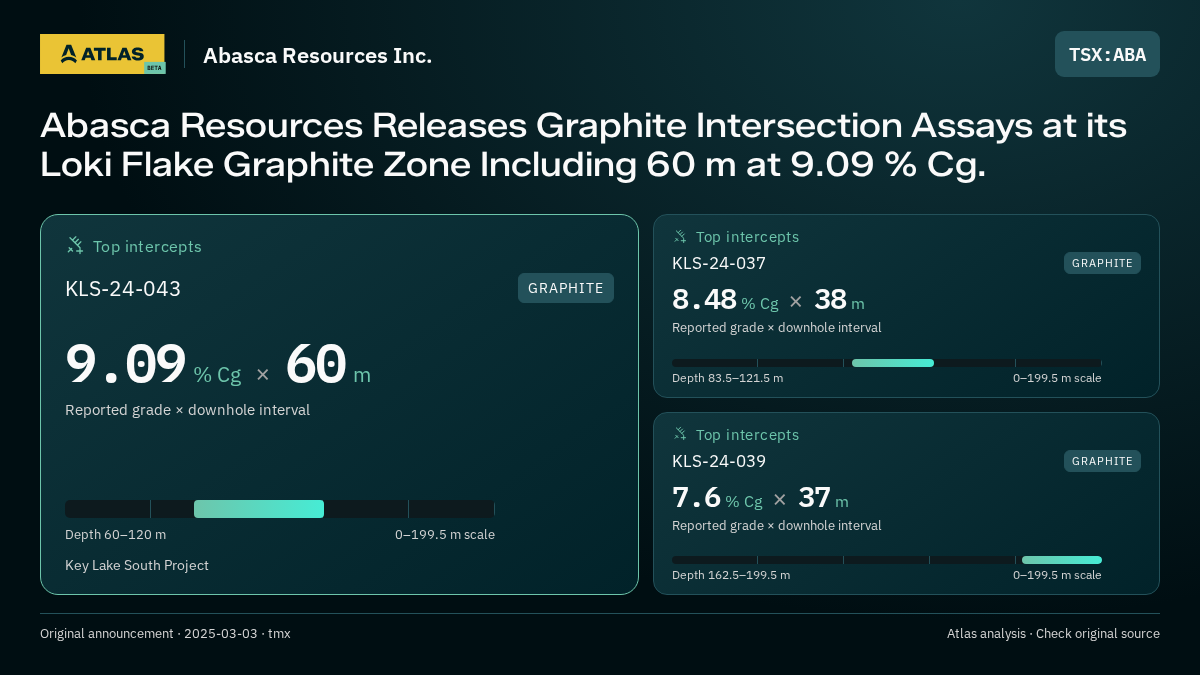This screenshot has height=675, width=1200.
Task: Click the Atlas beta logo
Action: [x=102, y=54]
